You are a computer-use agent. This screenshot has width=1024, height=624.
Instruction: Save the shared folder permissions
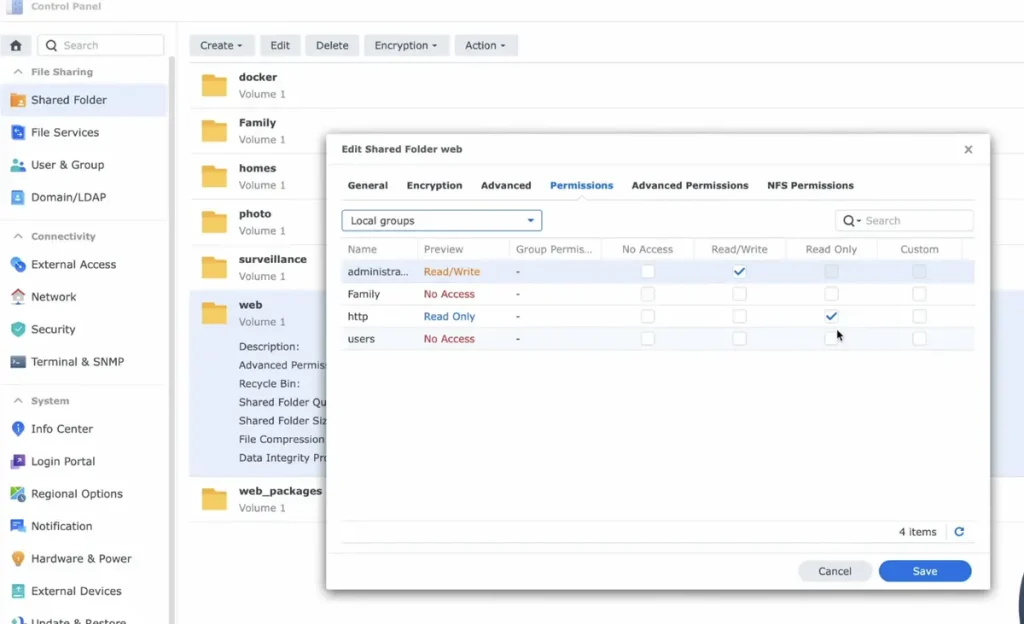924,571
